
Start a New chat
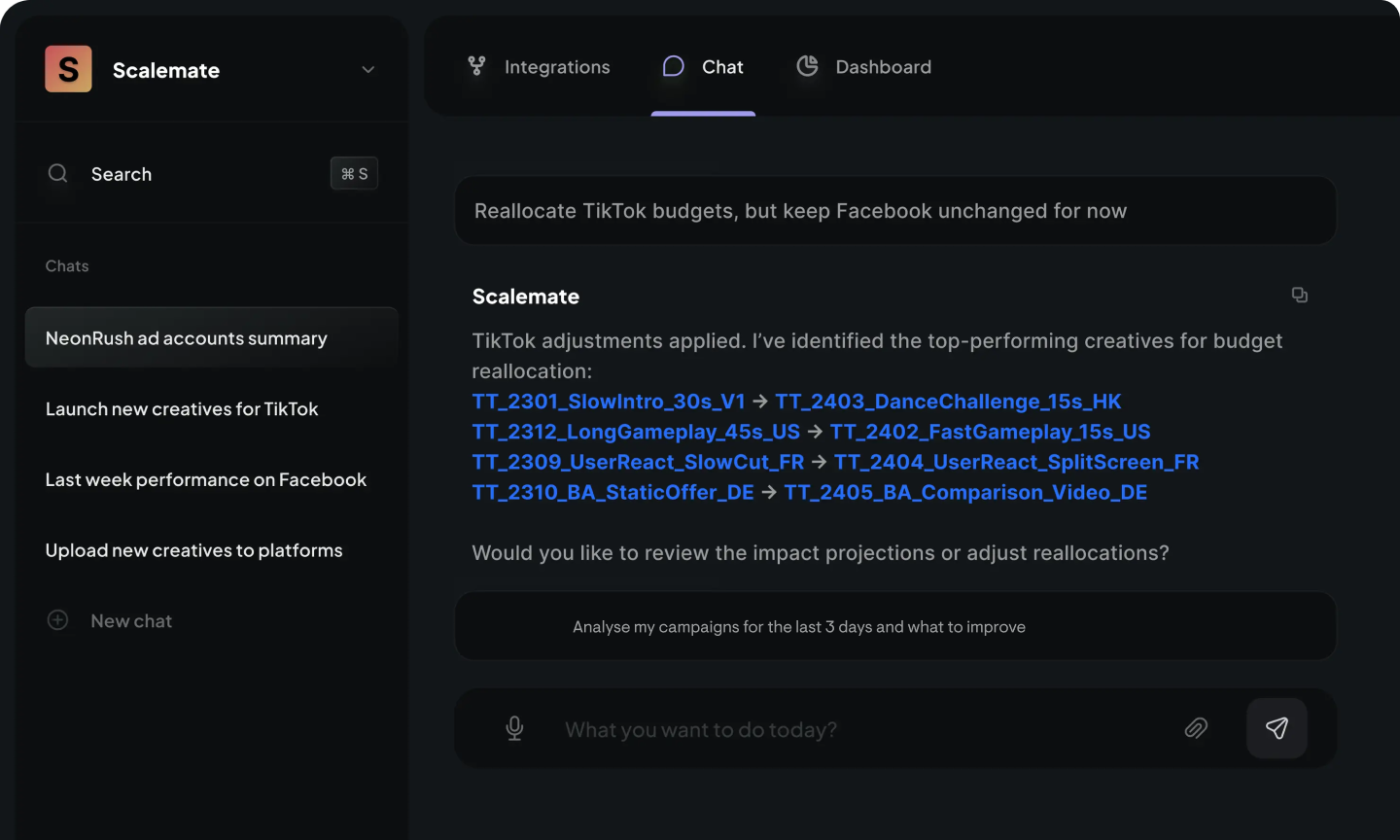coord(131,620)
